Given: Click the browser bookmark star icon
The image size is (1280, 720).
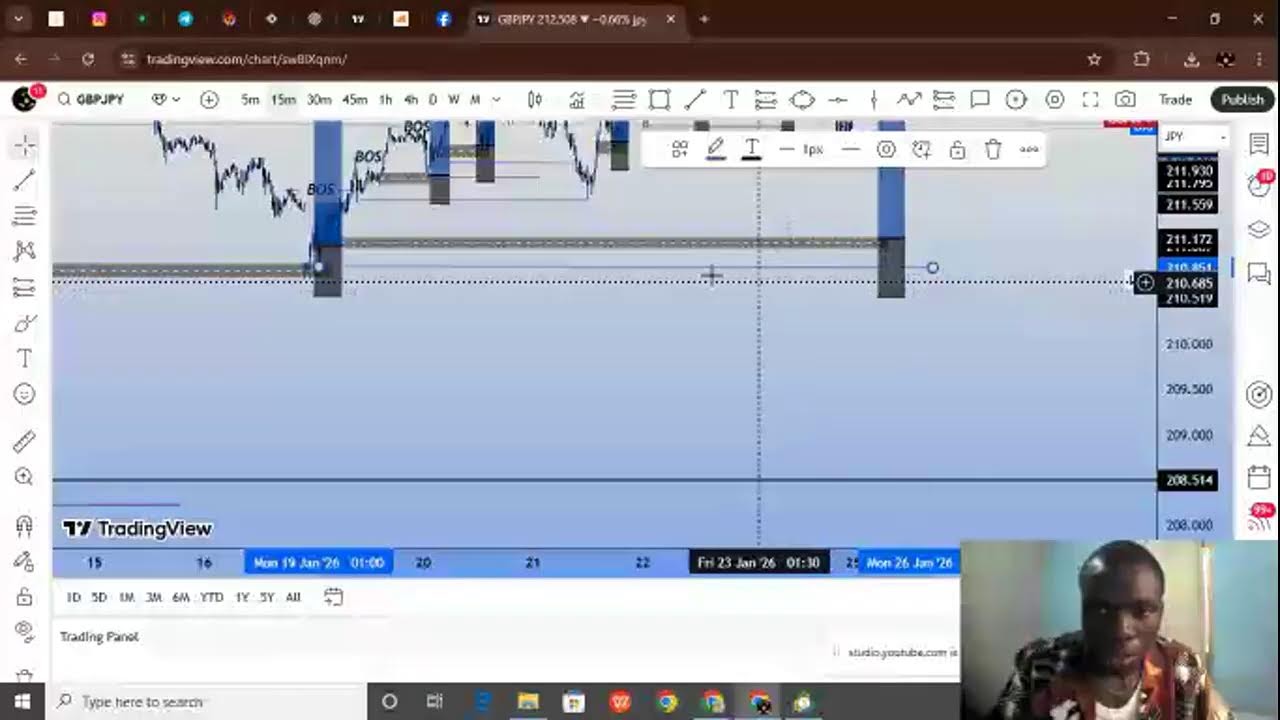Looking at the screenshot, I should point(1094,59).
